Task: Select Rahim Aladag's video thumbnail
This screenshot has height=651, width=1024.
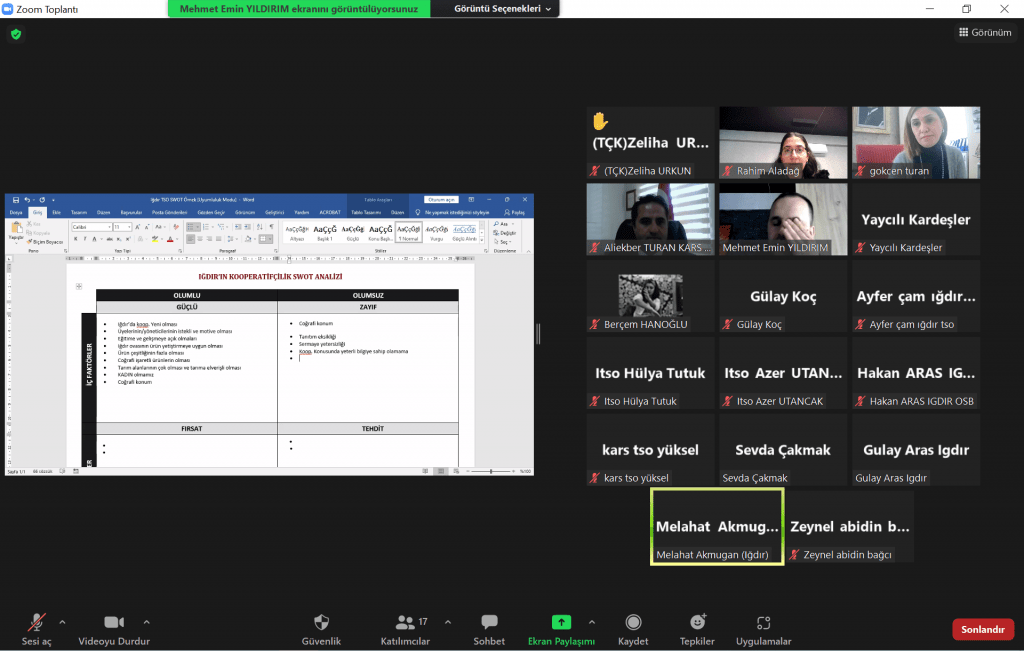Action: coord(783,142)
